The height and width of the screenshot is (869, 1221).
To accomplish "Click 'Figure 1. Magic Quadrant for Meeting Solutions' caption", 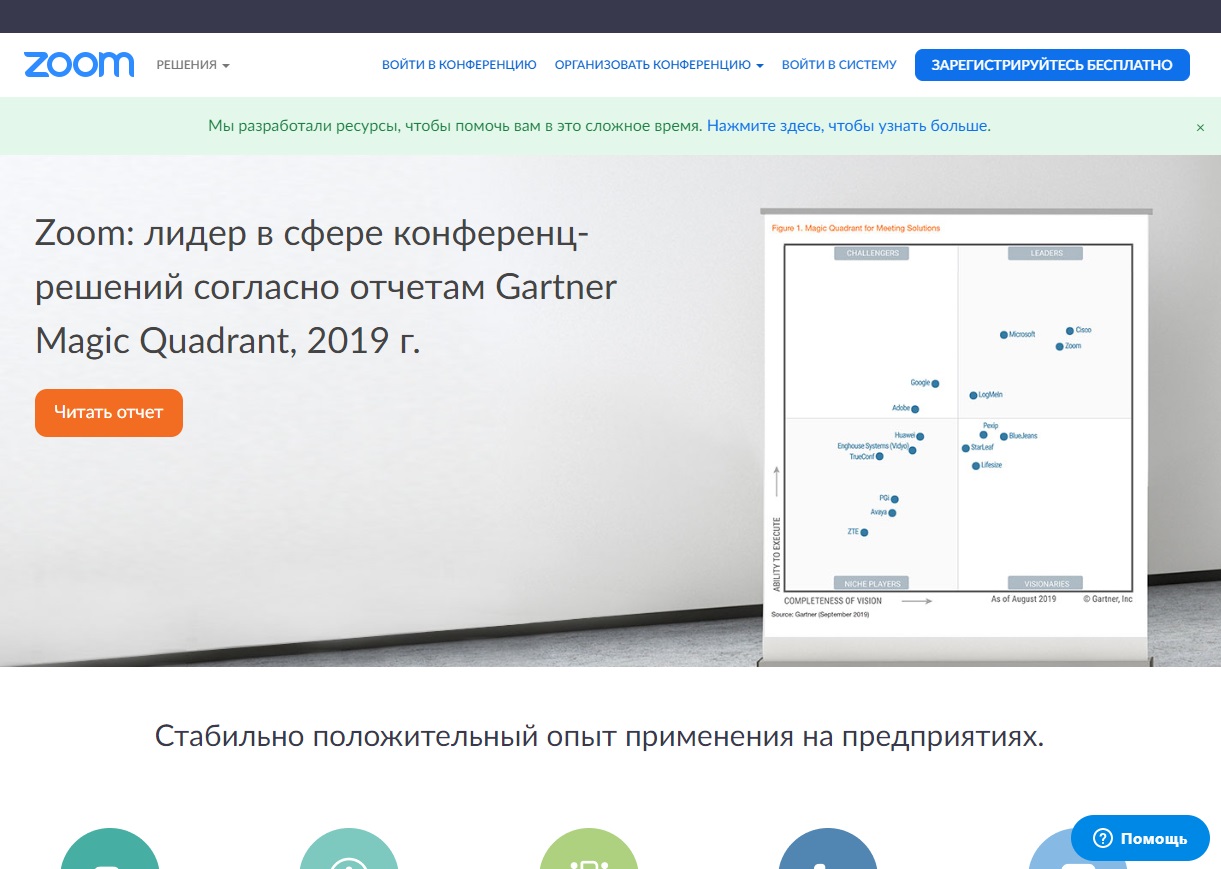I will tap(856, 228).
